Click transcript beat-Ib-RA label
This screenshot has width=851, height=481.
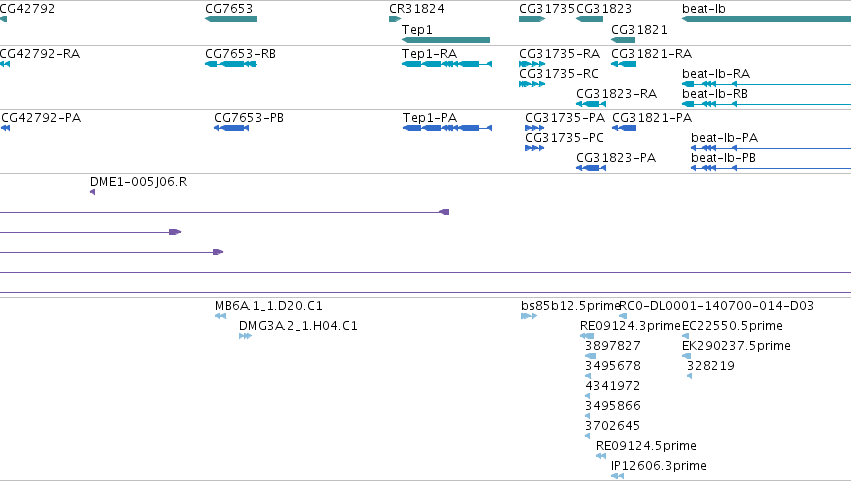tap(716, 74)
